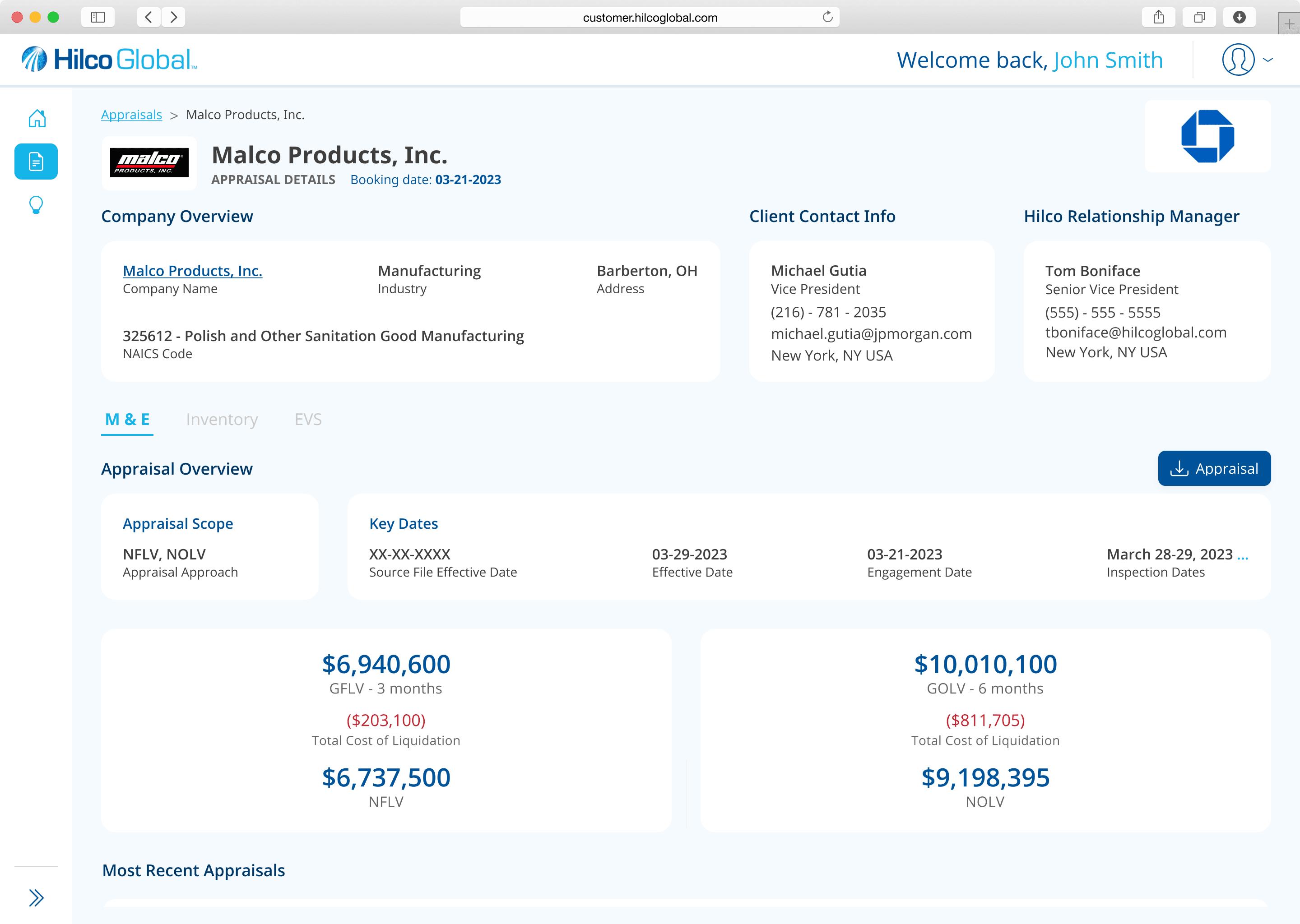Click the John Smith welcome name
Screen dimensions: 1300x924
pos(1108,60)
